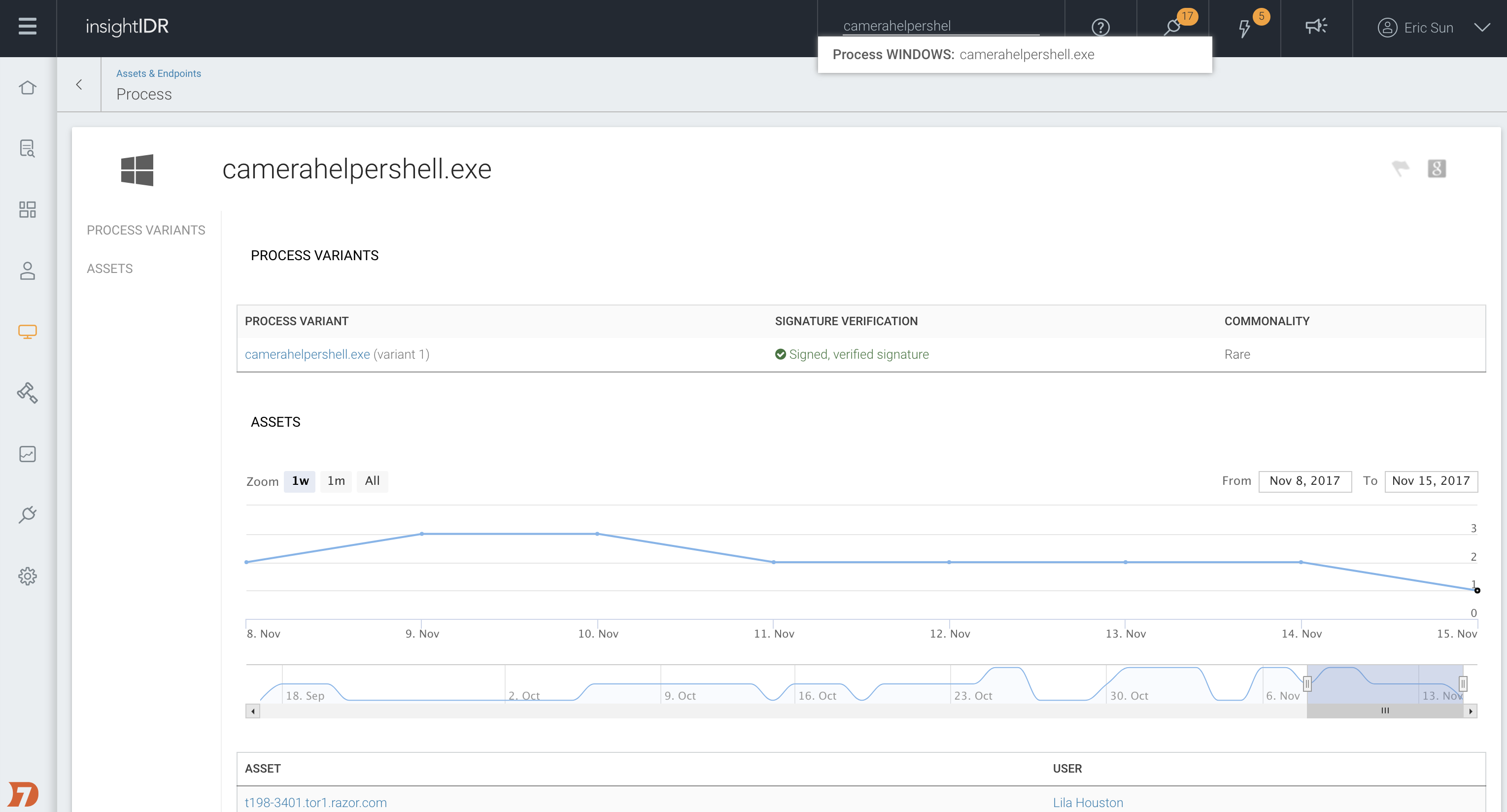Open the help question mark icon
The image size is (1507, 812).
click(1100, 27)
